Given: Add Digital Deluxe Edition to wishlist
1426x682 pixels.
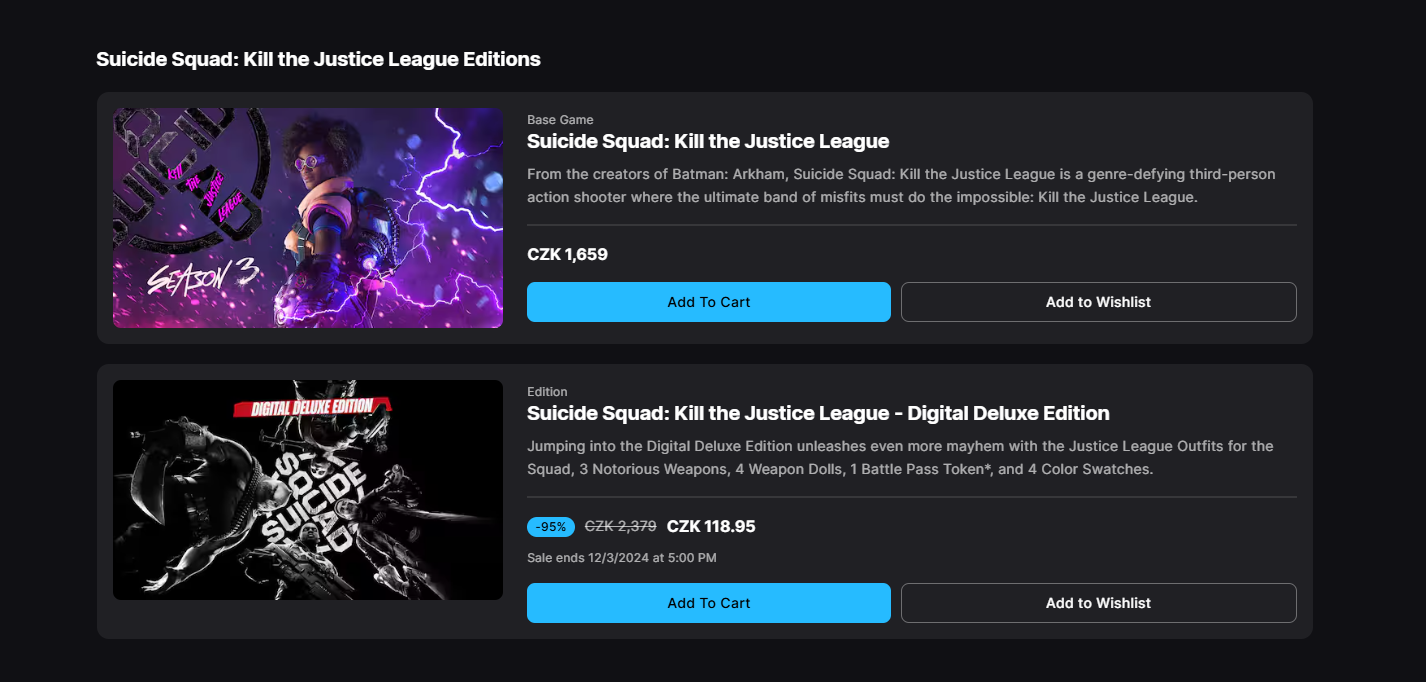Looking at the screenshot, I should coord(1098,603).
